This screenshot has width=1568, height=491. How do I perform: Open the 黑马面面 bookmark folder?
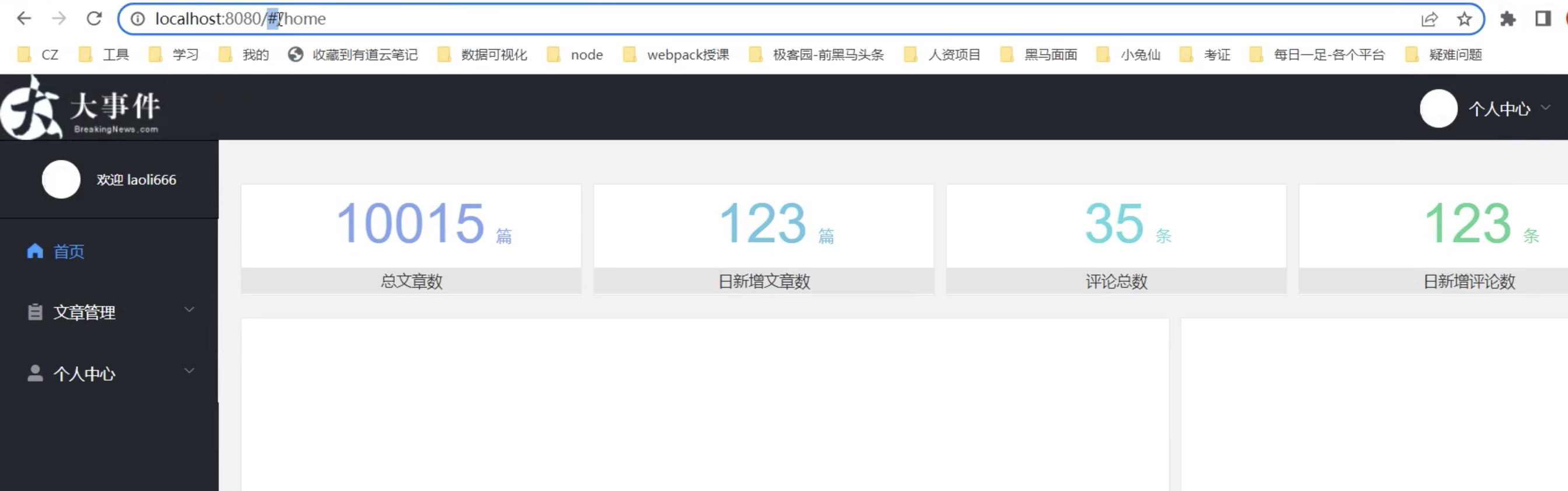(1039, 55)
